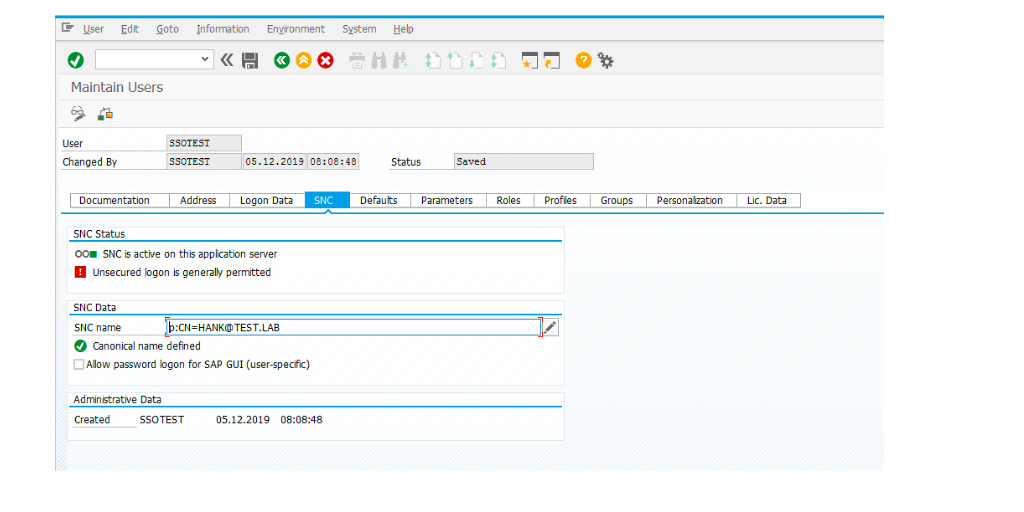The image size is (1024, 512).
Task: Switch to the Roles tab
Action: click(510, 200)
